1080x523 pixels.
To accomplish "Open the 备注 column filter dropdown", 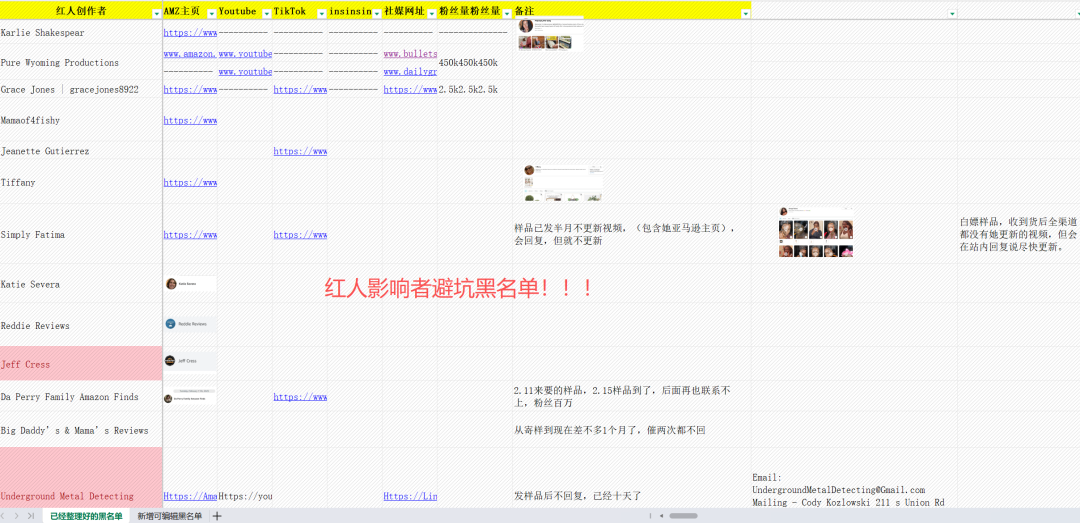I will [745, 14].
